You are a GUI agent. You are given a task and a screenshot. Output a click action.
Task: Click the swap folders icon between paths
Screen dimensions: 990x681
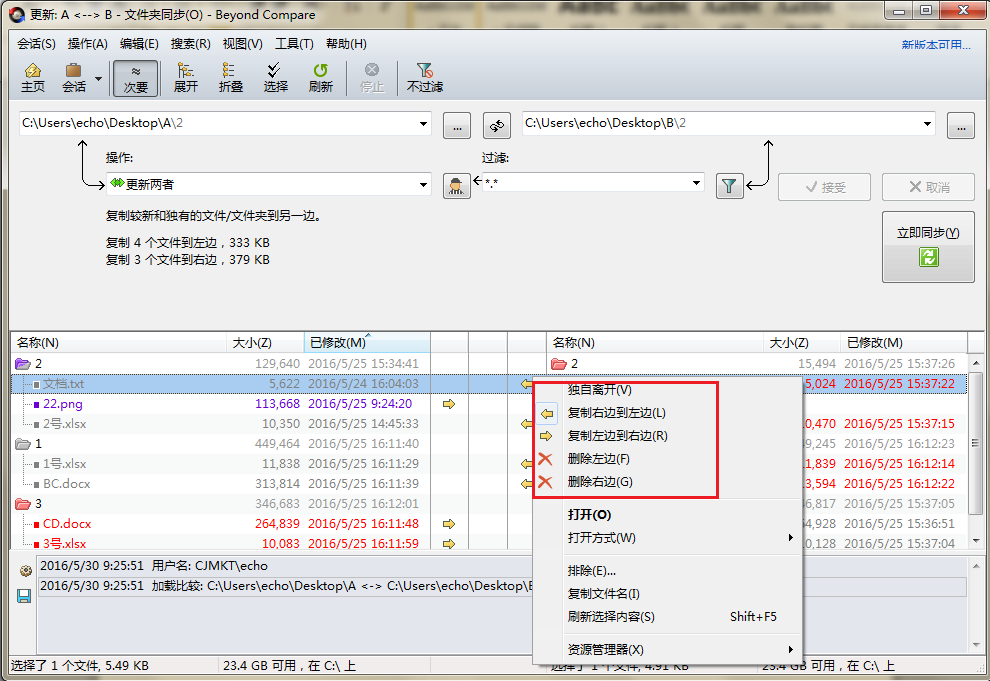tap(497, 125)
